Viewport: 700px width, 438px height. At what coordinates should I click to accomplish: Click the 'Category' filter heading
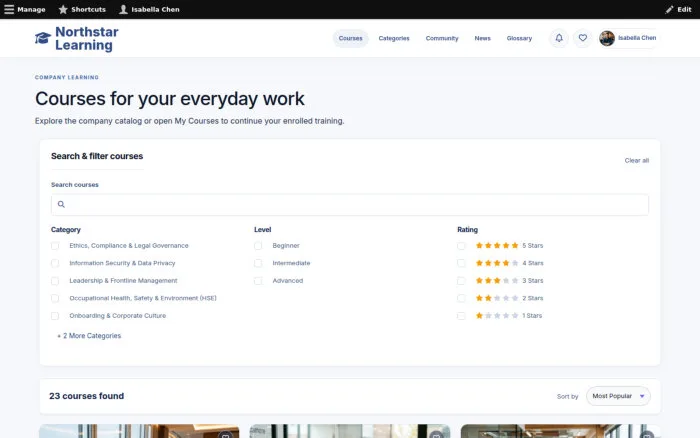pyautogui.click(x=66, y=229)
